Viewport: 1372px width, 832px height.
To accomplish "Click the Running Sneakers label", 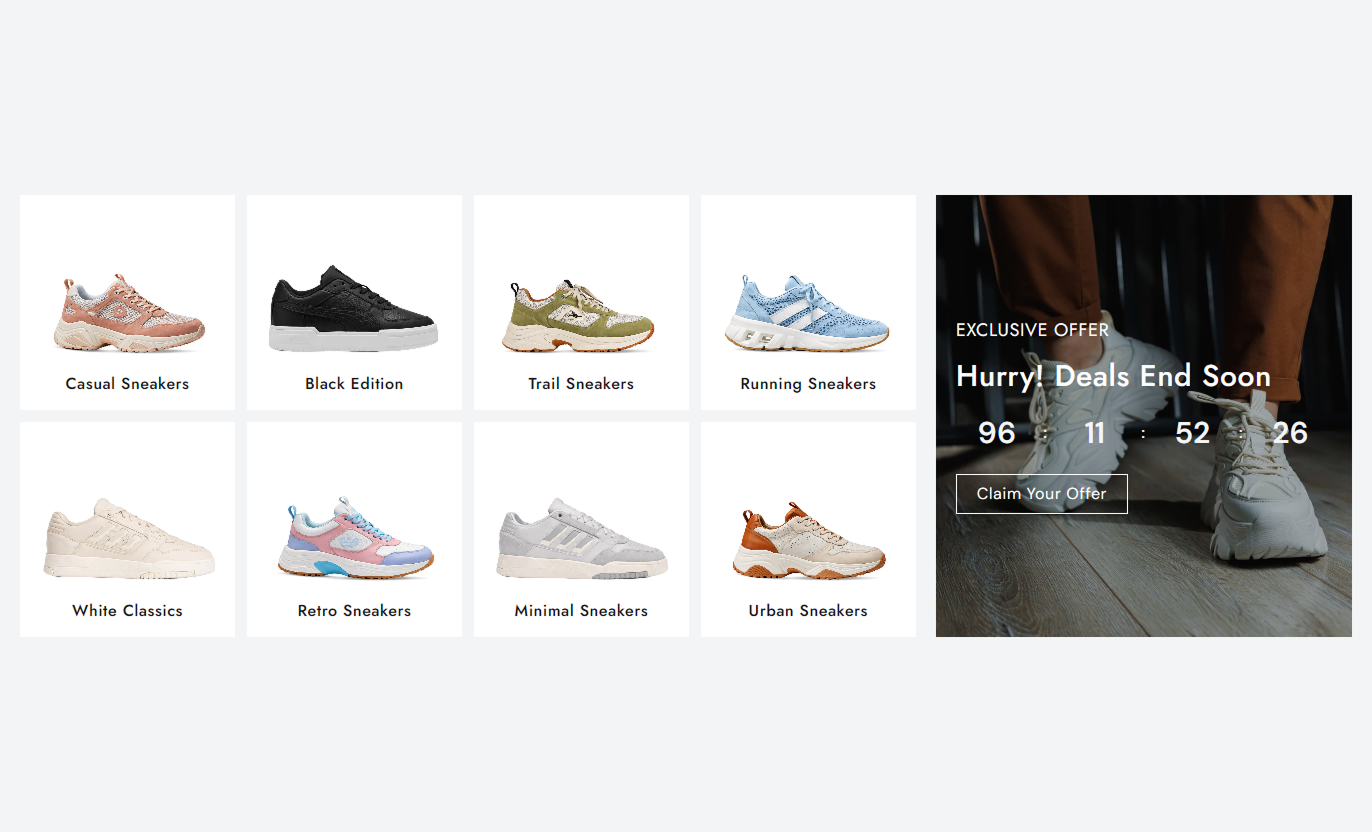I will (x=808, y=384).
